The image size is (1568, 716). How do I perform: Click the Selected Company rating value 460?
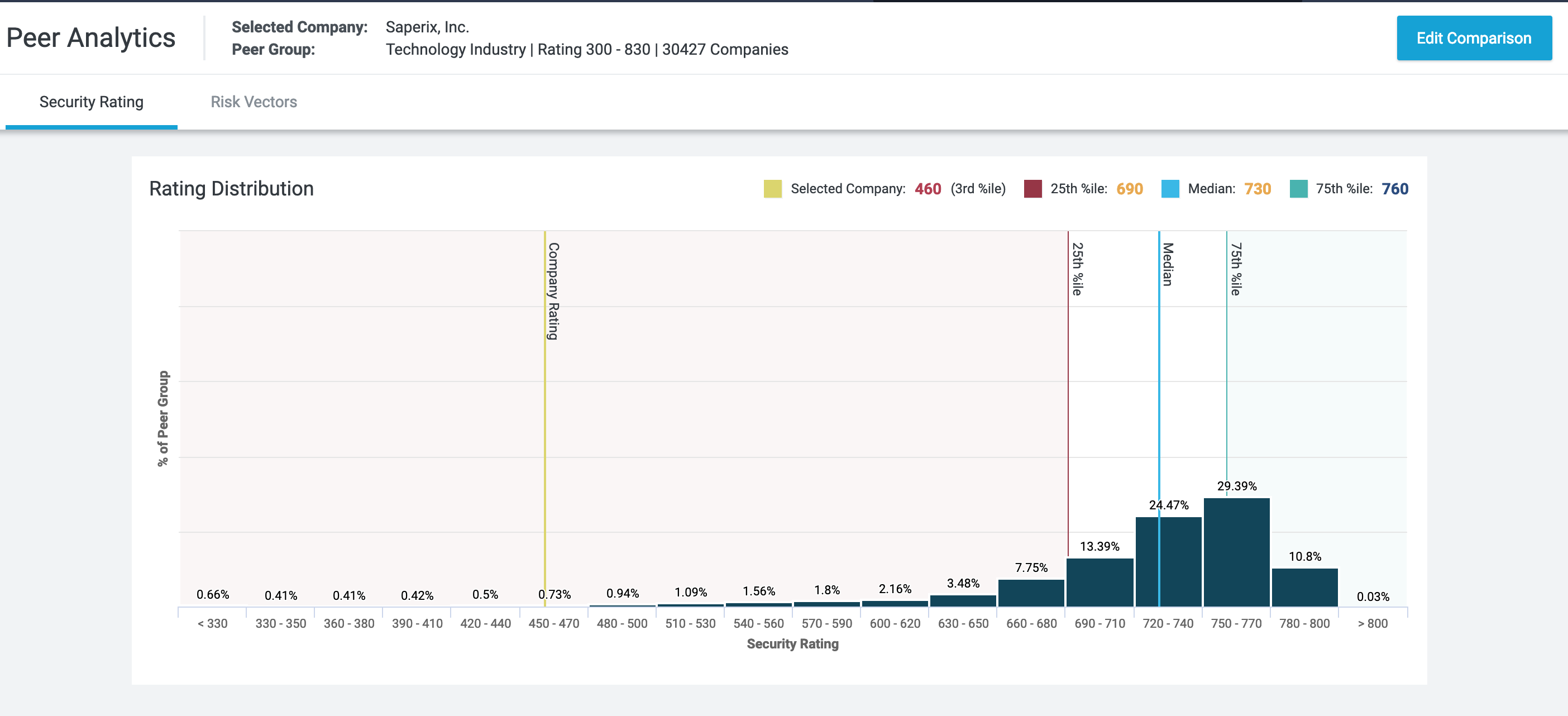click(927, 189)
